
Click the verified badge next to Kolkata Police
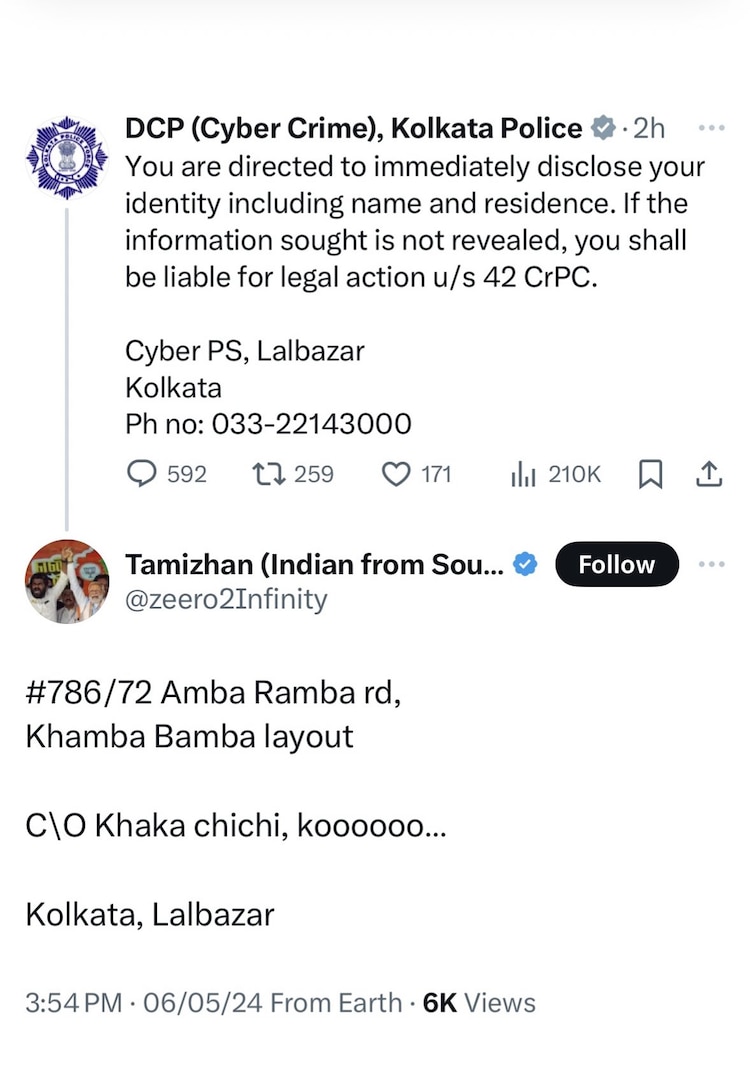pos(603,128)
